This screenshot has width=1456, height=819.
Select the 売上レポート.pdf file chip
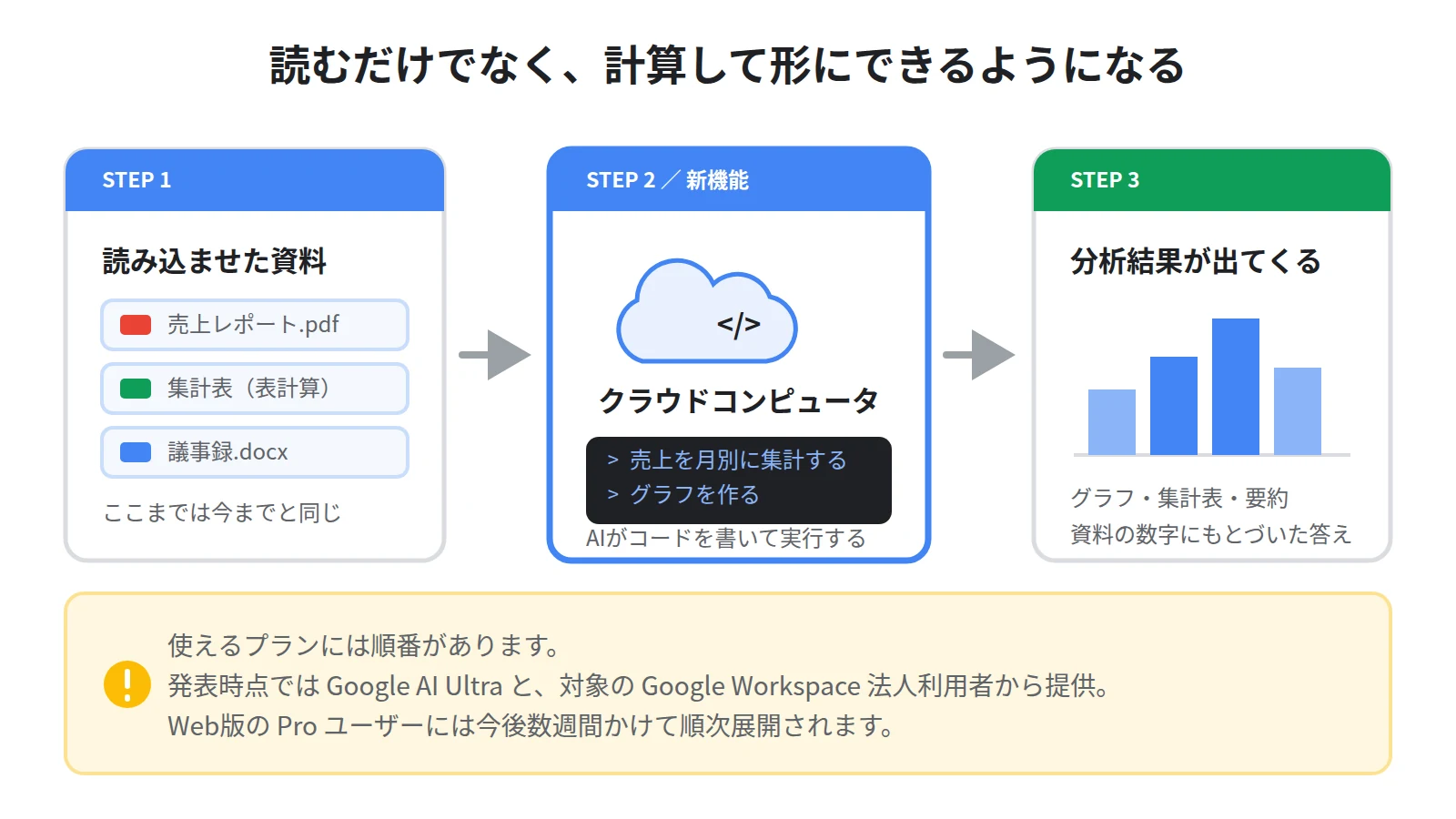tap(255, 325)
